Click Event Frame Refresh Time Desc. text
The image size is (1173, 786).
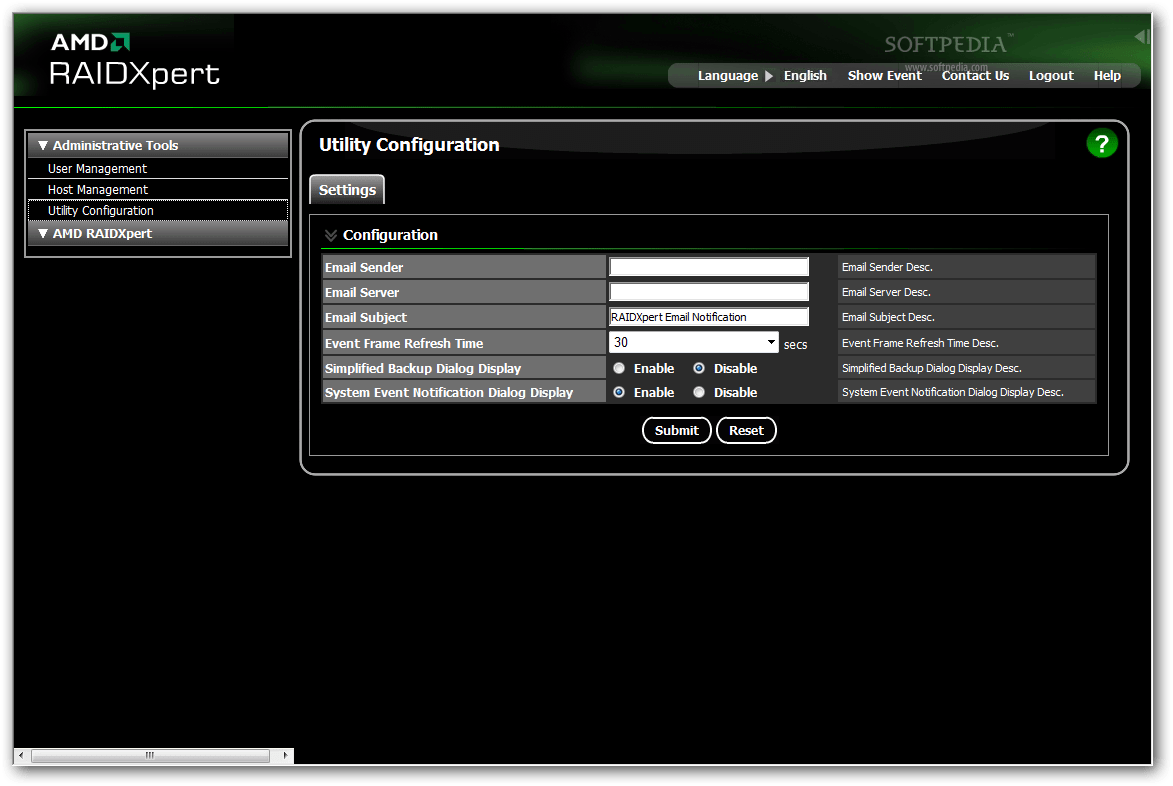pyautogui.click(x=920, y=343)
